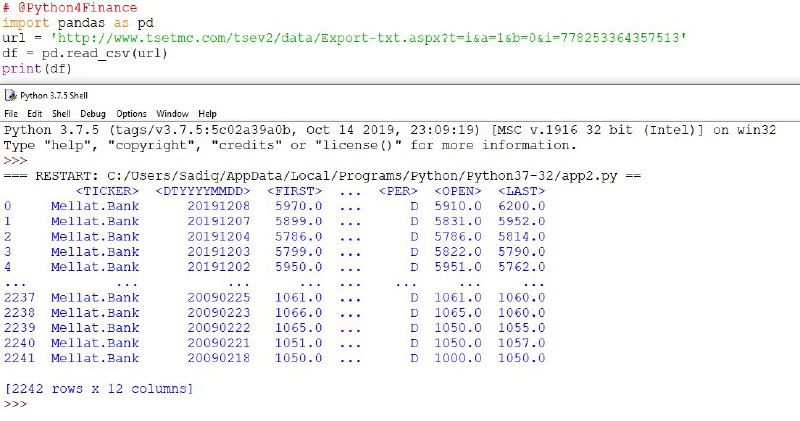
Task: Click the LAST value 1057.0
Action: [x=521, y=343]
